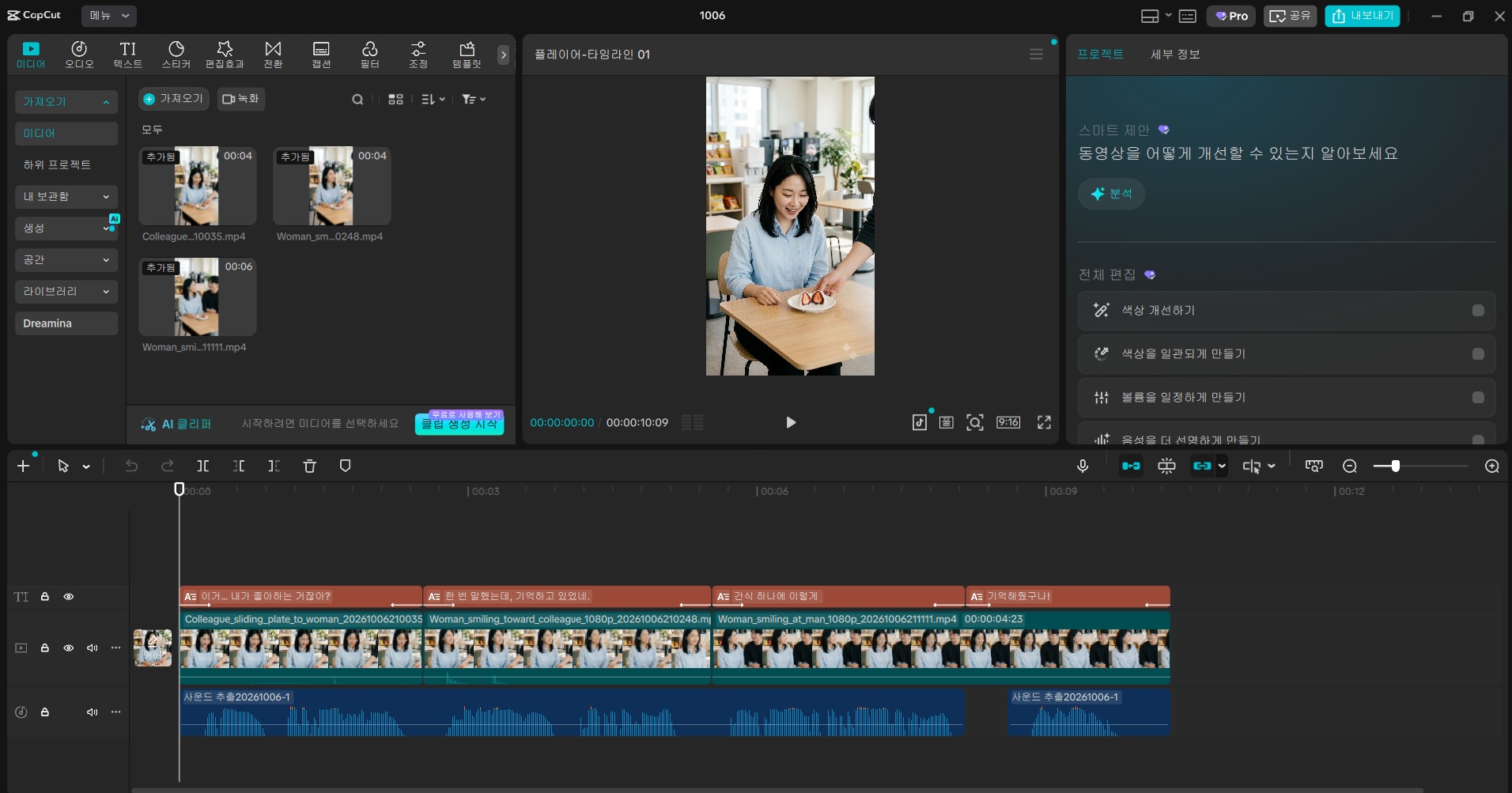
Task: Lock the audio track
Action: (45, 712)
